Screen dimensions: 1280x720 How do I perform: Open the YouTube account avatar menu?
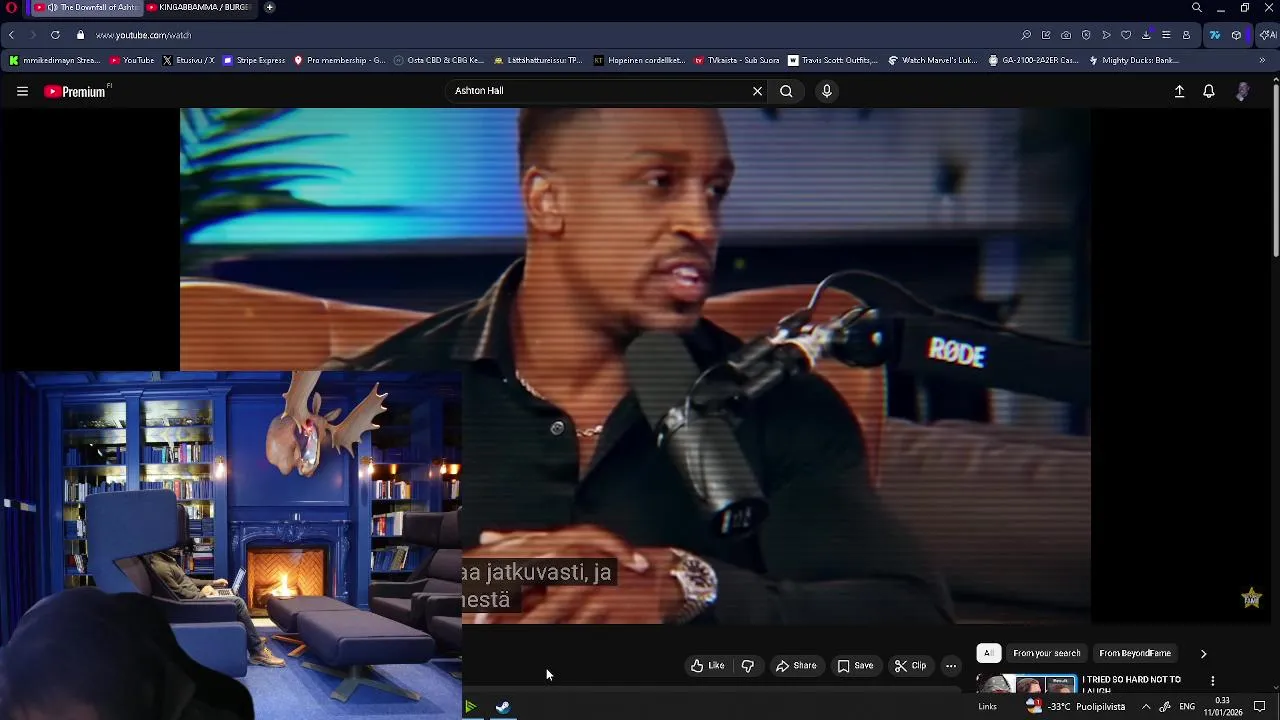click(x=1242, y=91)
